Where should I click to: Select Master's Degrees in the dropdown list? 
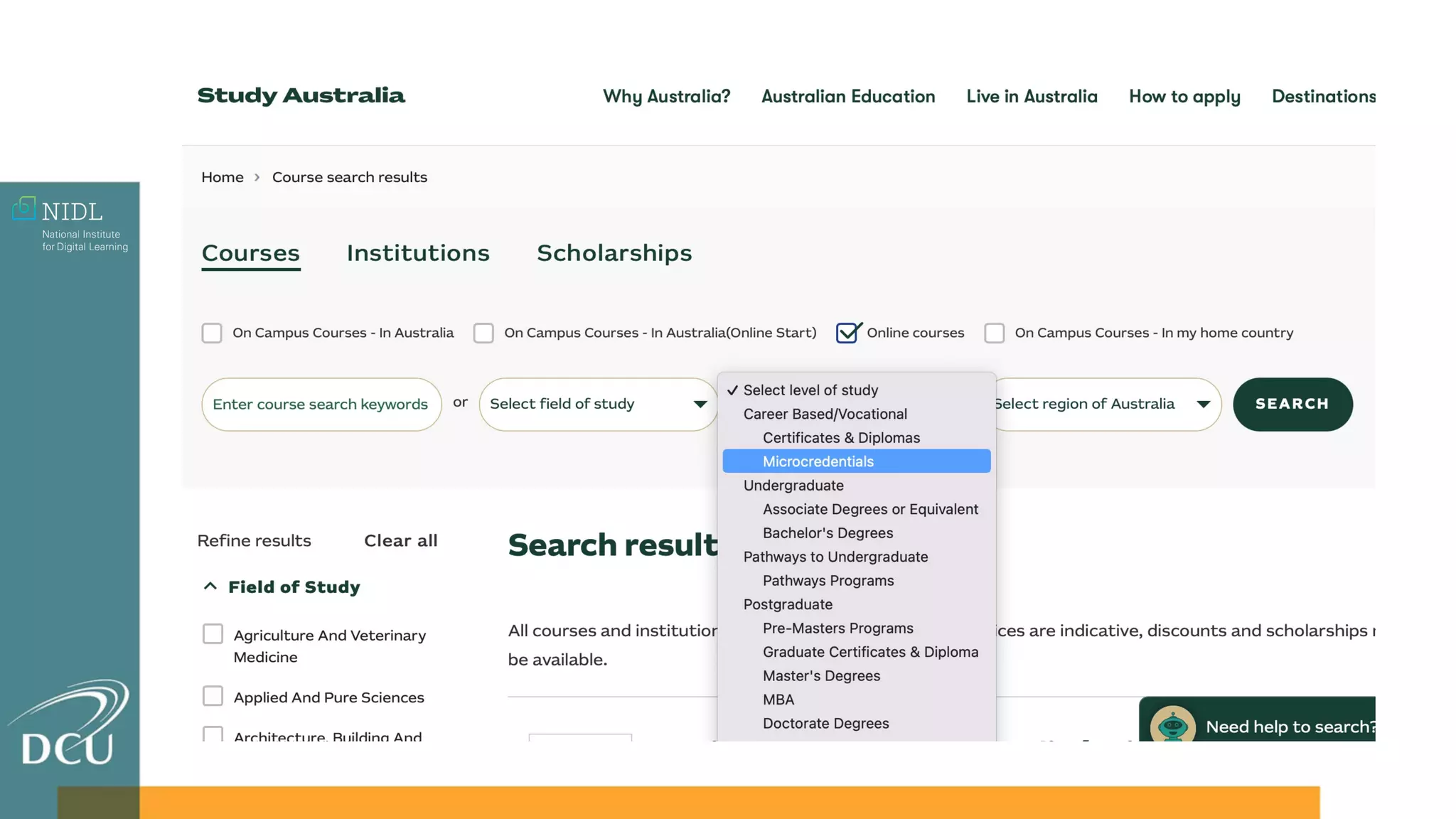821,676
